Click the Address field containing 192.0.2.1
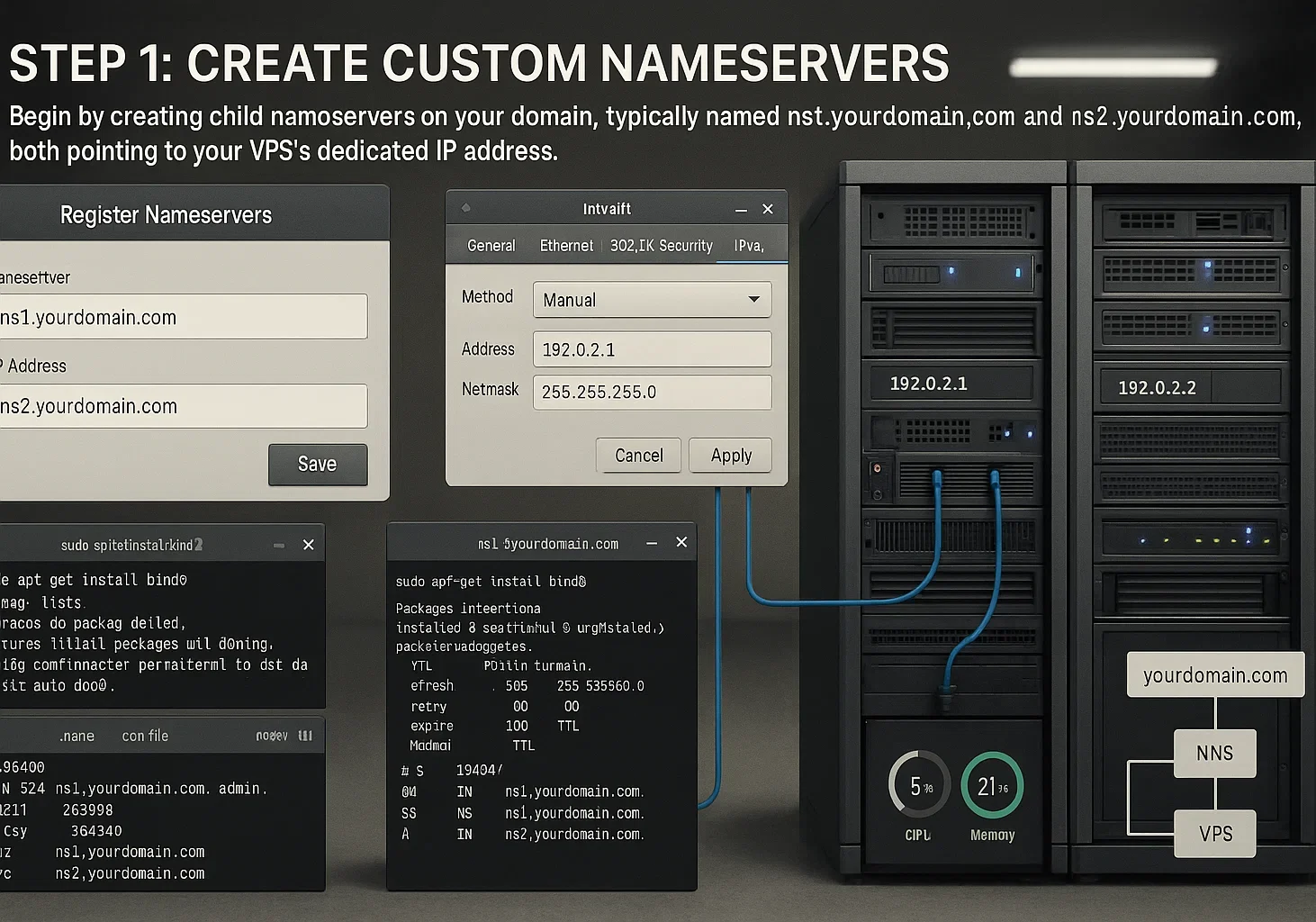 (651, 348)
